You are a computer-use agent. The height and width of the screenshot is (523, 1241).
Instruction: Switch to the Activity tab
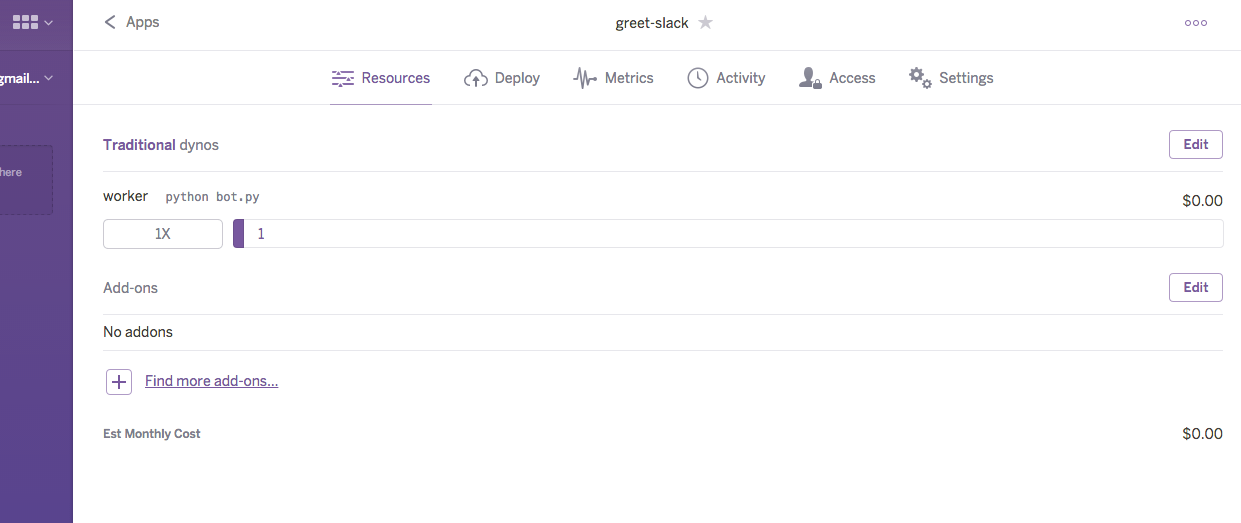726,78
